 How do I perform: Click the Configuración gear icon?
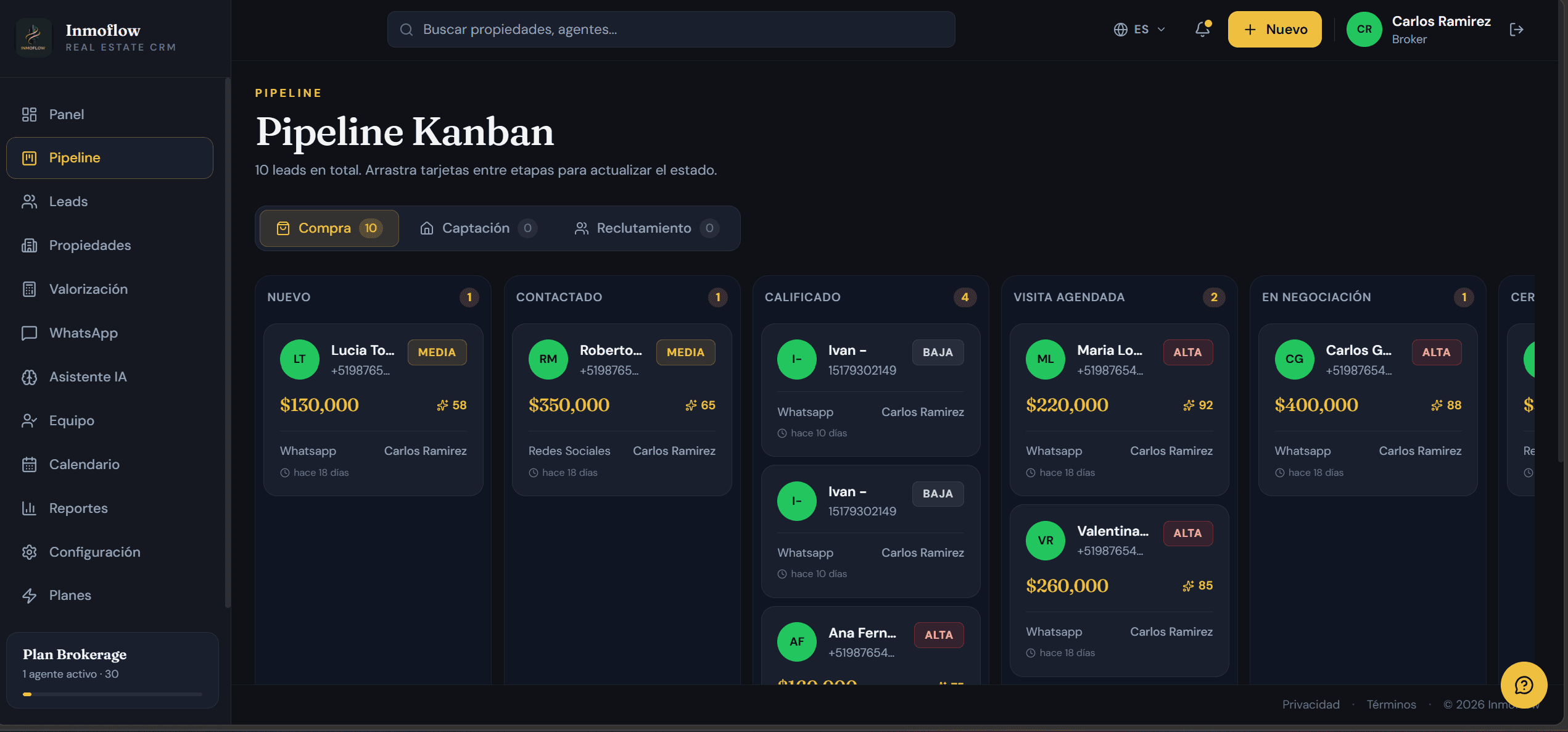29,552
